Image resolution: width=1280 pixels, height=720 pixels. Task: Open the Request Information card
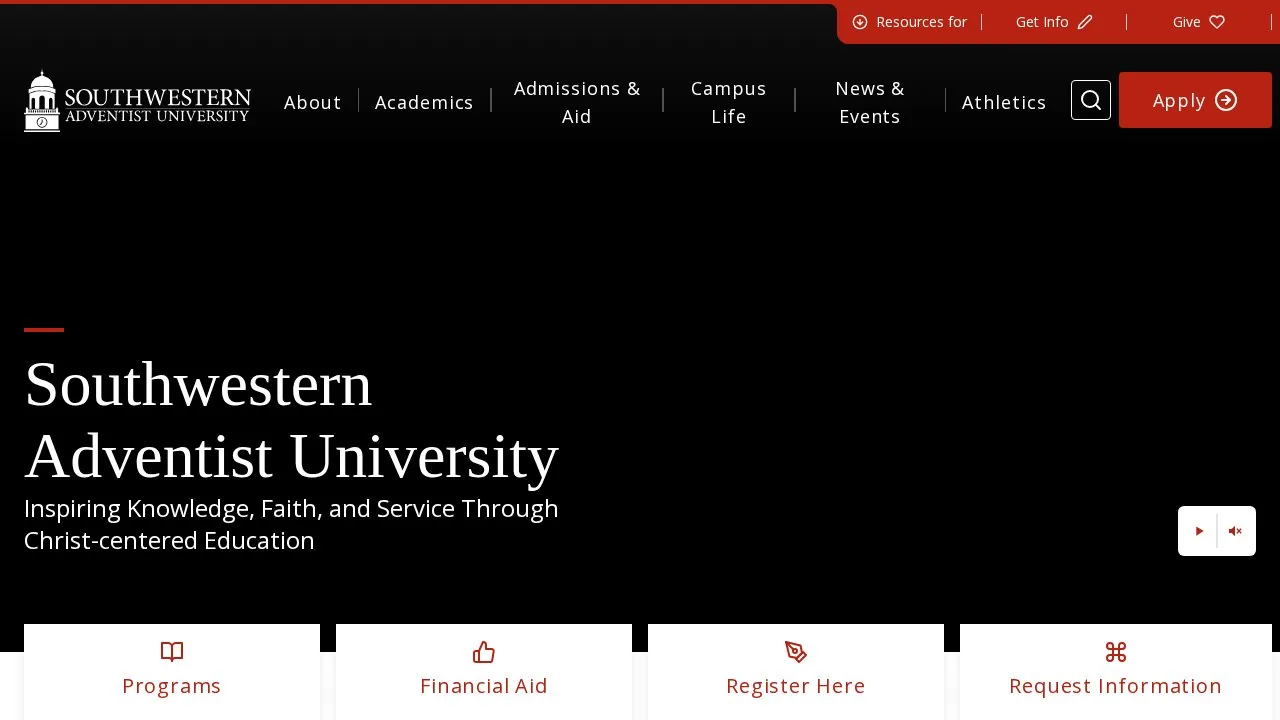tap(1116, 672)
